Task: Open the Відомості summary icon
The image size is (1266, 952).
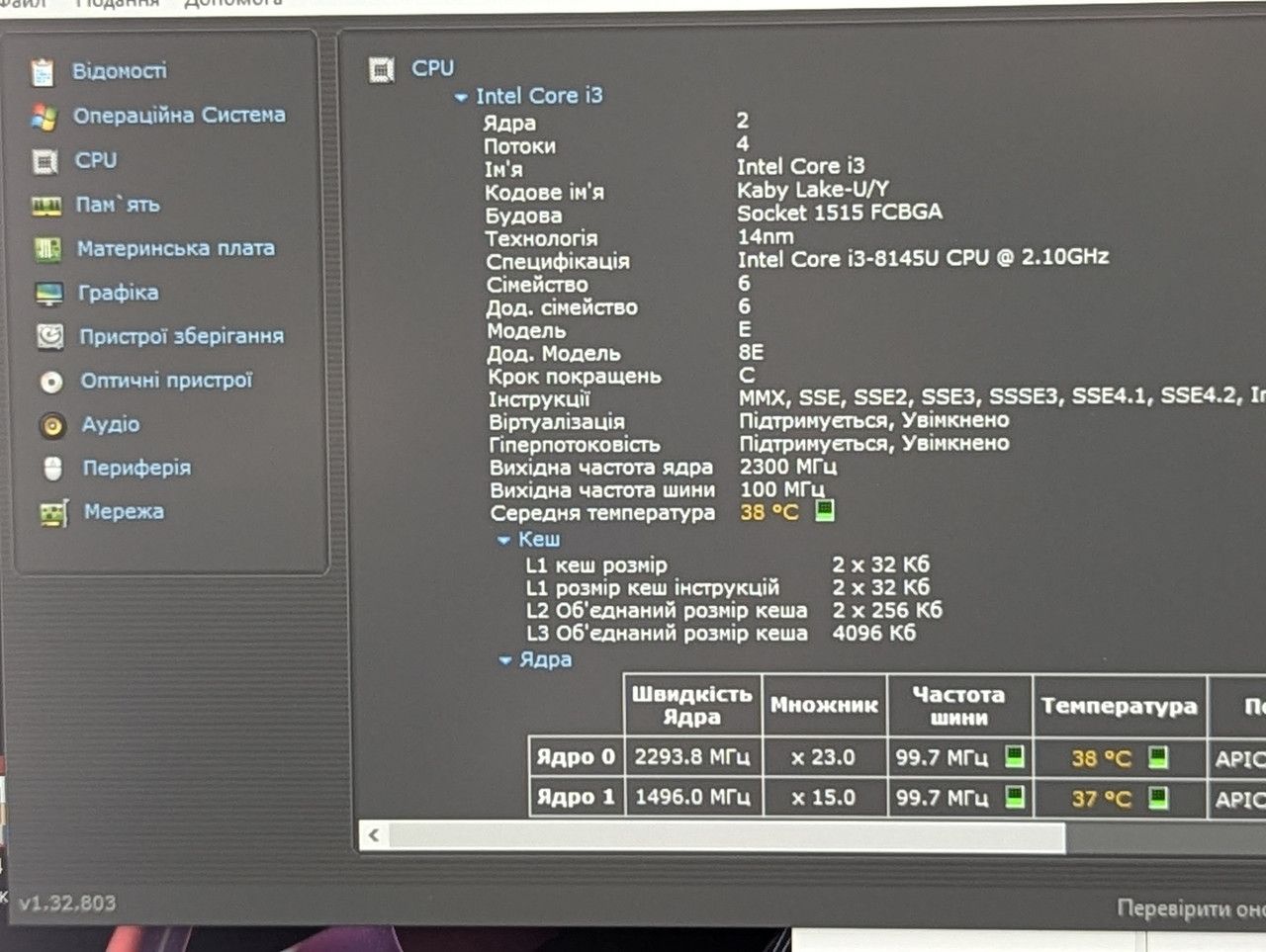Action: click(x=43, y=72)
